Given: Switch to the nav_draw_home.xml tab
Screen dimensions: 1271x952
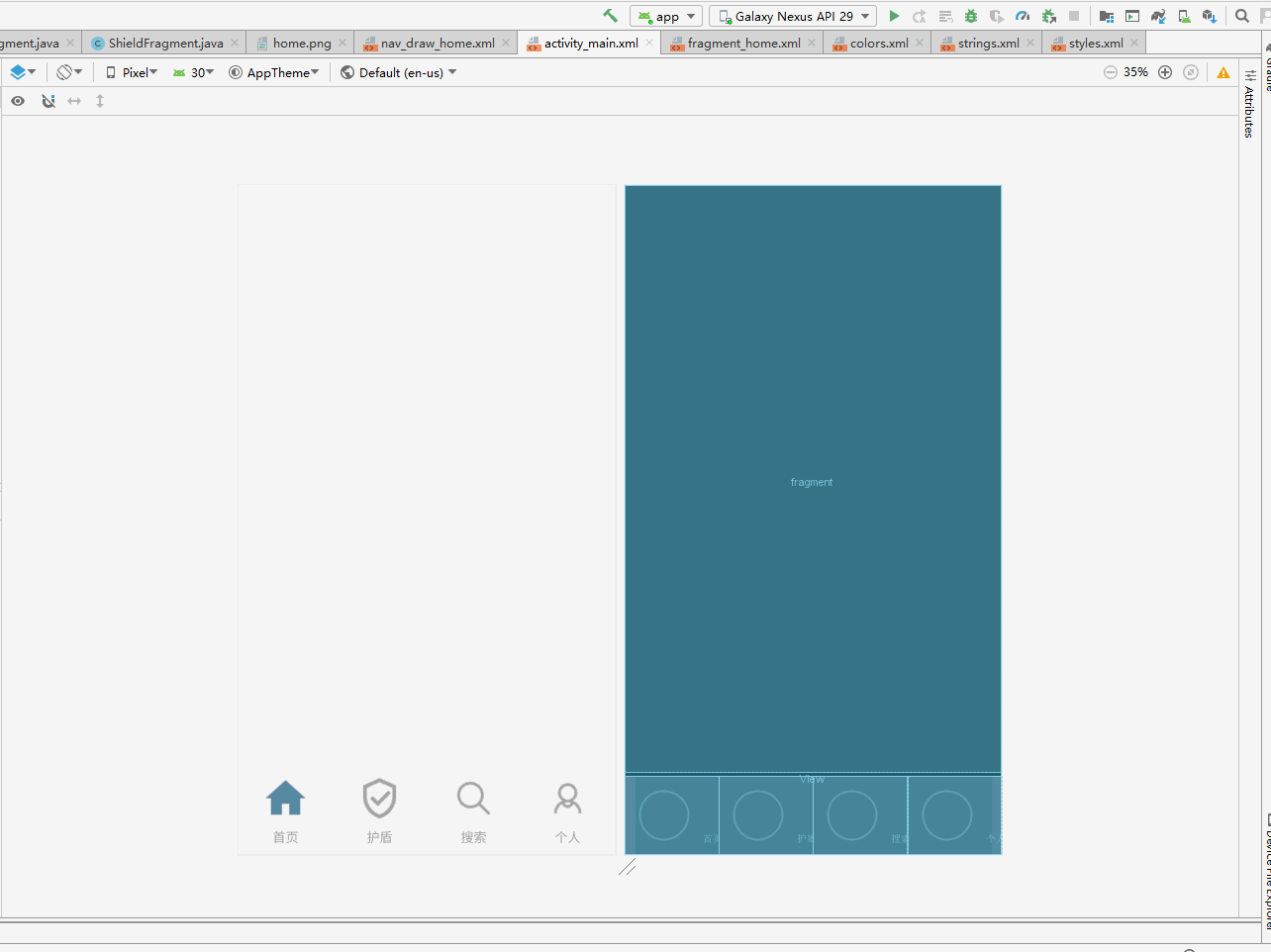Looking at the screenshot, I should (437, 44).
